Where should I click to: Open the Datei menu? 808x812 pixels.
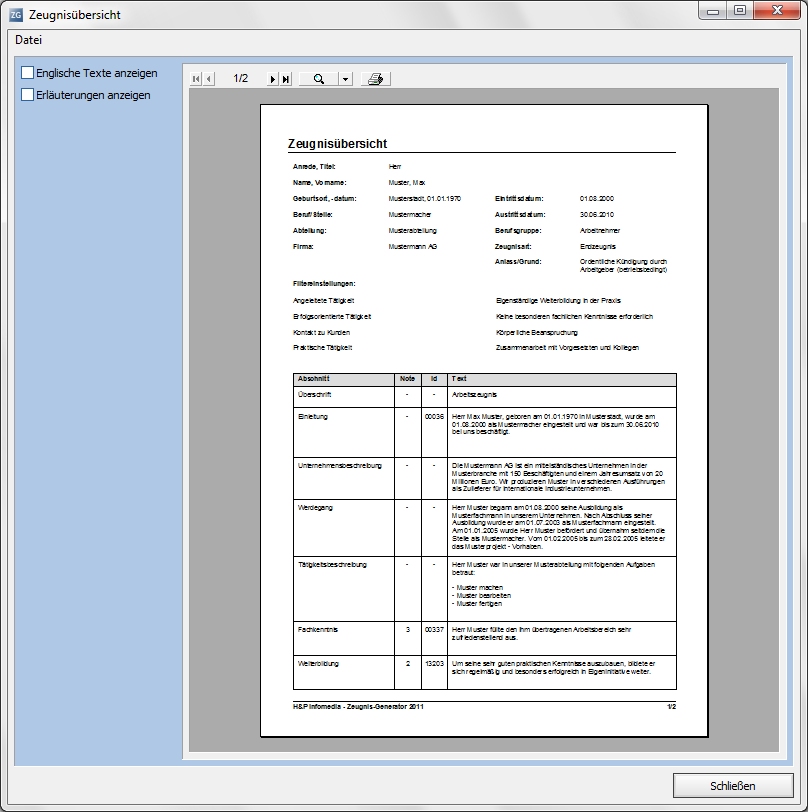point(28,40)
